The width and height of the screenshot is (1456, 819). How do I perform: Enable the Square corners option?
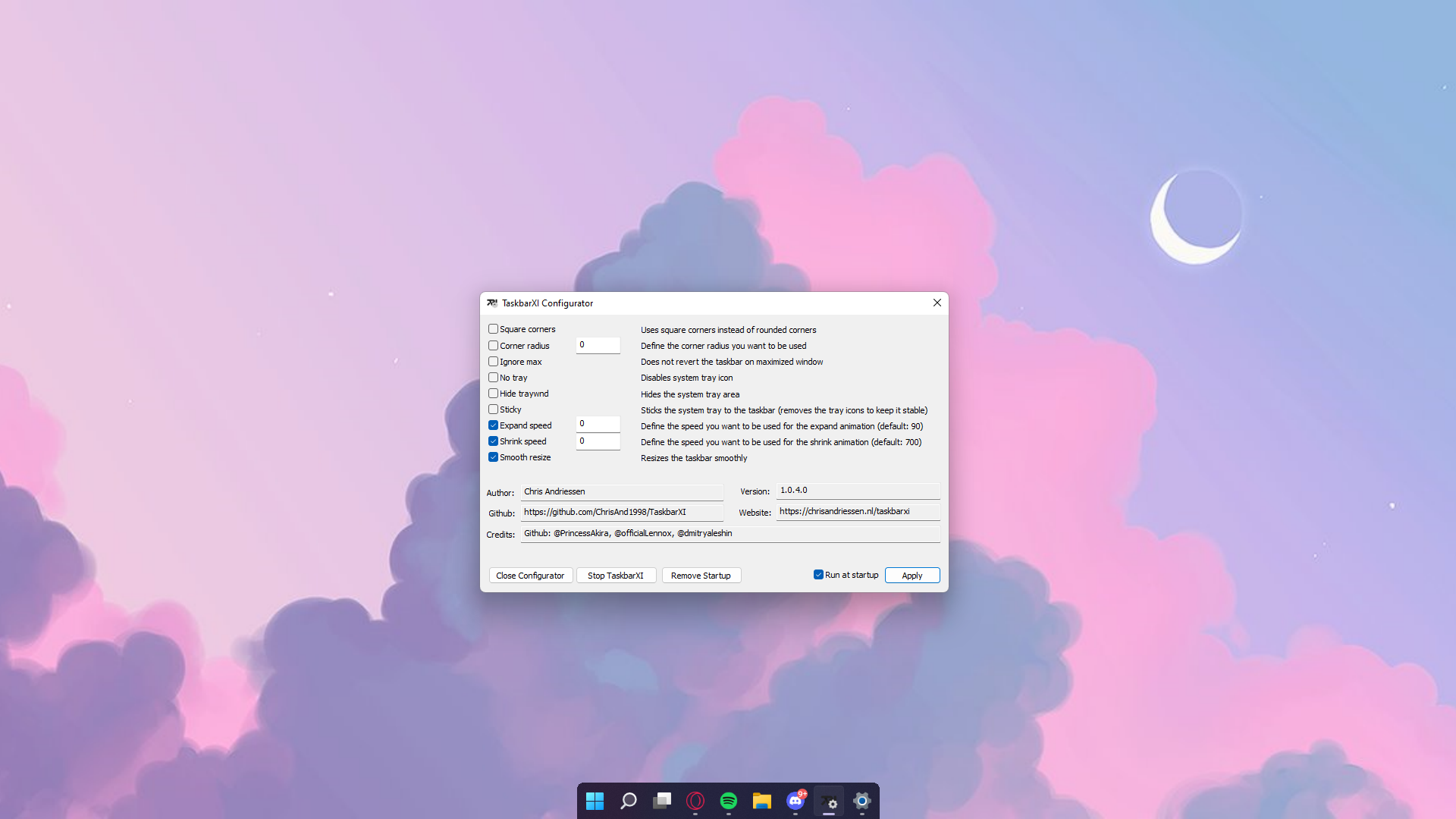coord(493,328)
